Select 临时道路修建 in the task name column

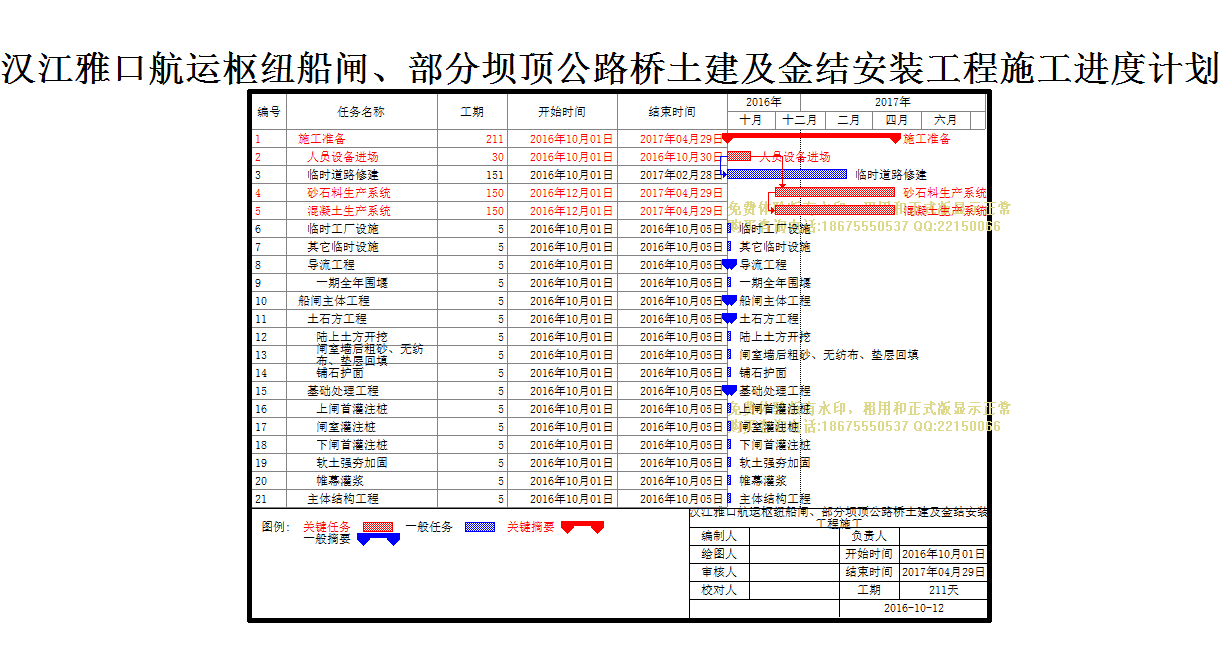pos(343,175)
